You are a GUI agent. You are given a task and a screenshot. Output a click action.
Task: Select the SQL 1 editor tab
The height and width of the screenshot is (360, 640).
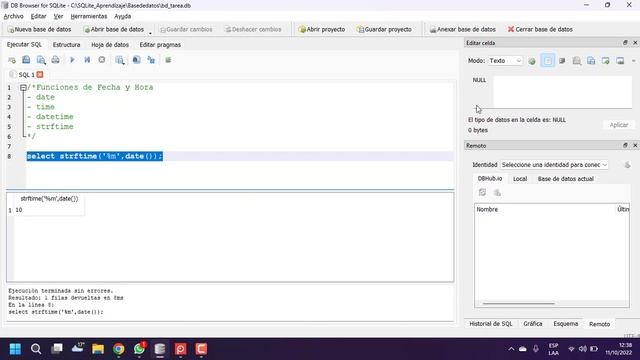[x=26, y=75]
